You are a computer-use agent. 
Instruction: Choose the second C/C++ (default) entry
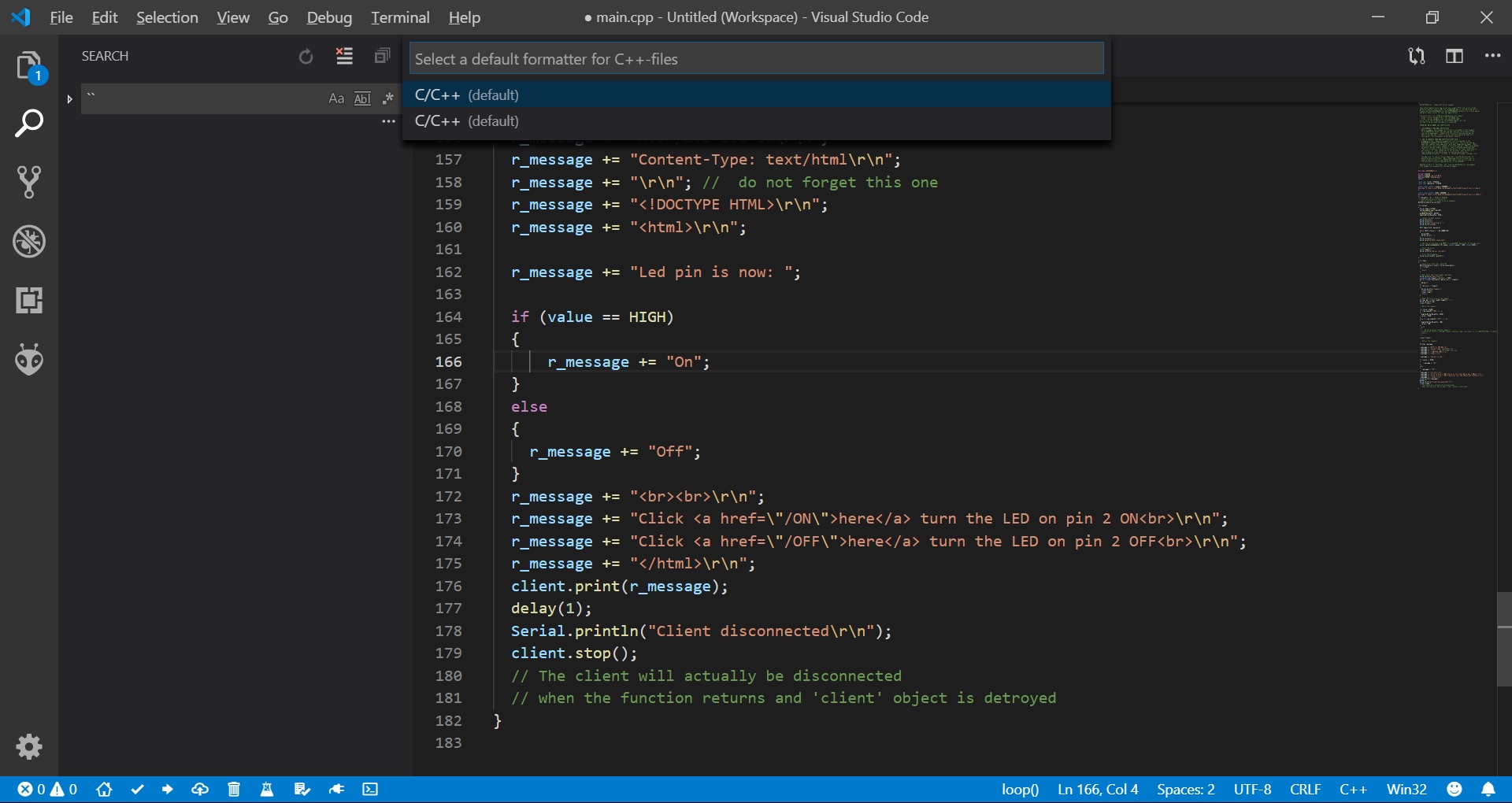(756, 120)
